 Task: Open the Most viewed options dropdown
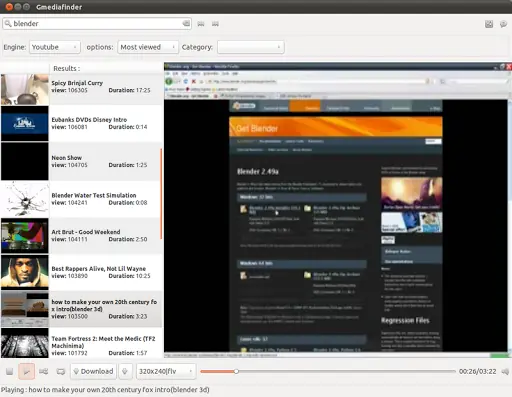pos(148,47)
